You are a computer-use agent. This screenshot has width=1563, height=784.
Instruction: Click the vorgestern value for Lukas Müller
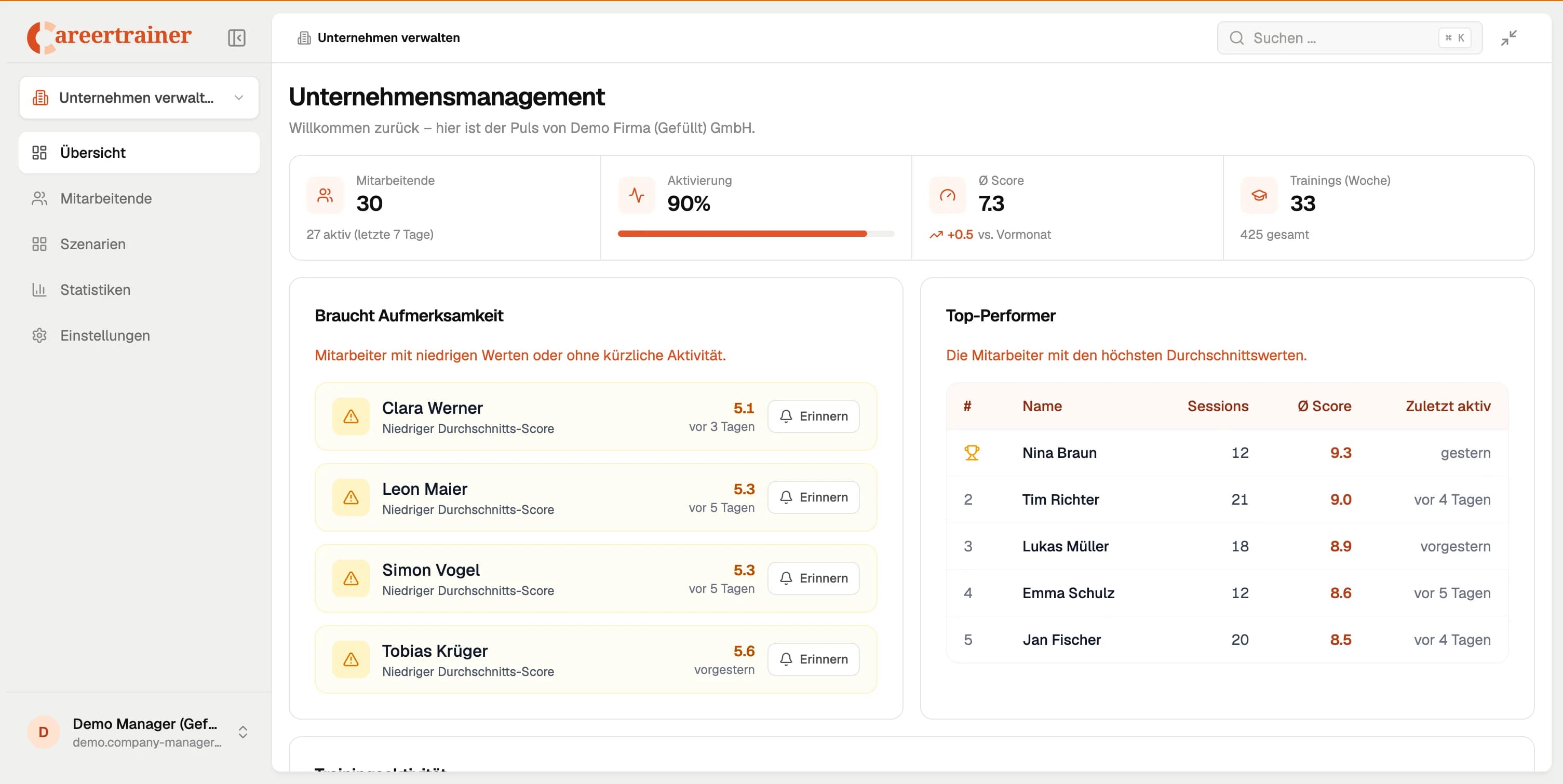[1455, 546]
